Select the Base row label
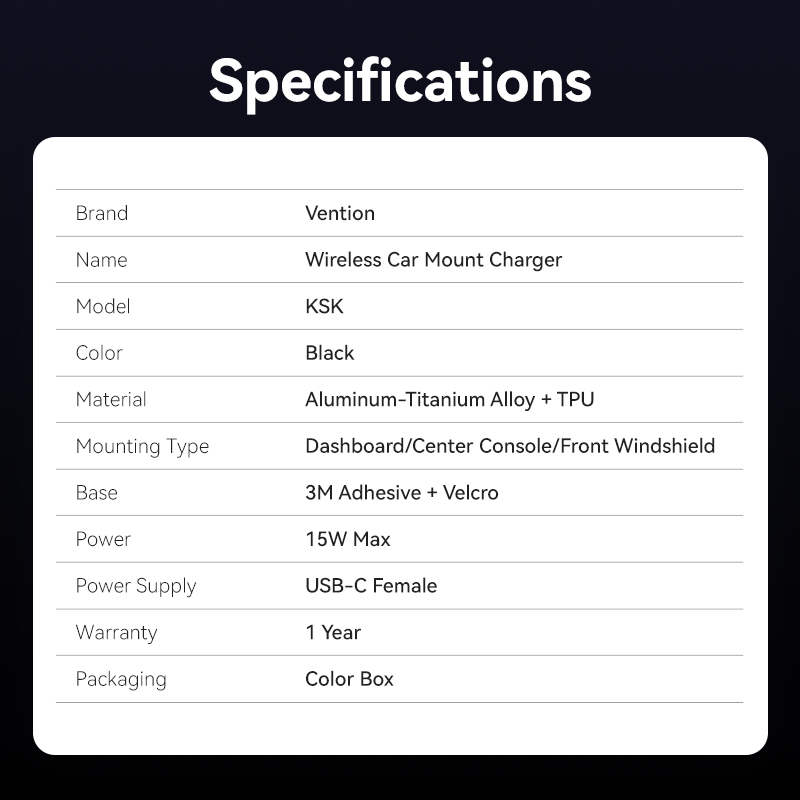This screenshot has height=800, width=800. [x=97, y=492]
